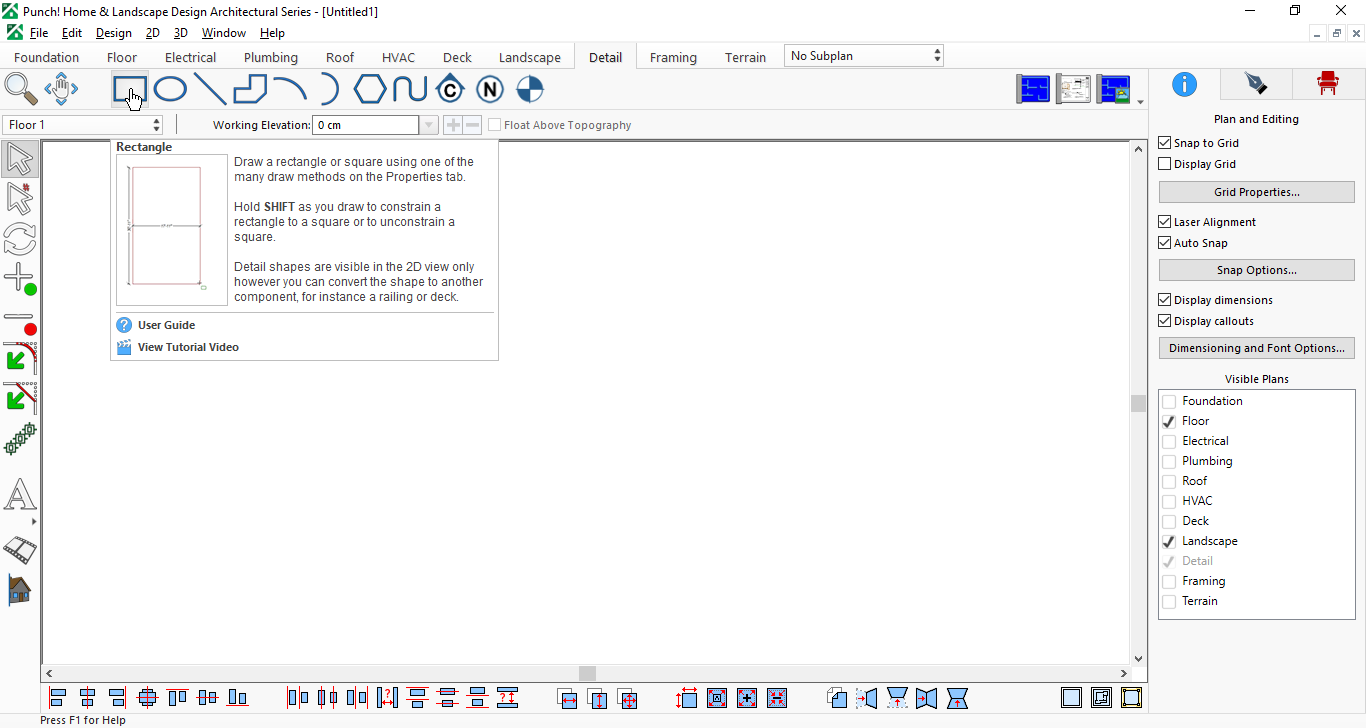Select the Text tool letter A
This screenshot has height=728, width=1366.
[x=20, y=495]
